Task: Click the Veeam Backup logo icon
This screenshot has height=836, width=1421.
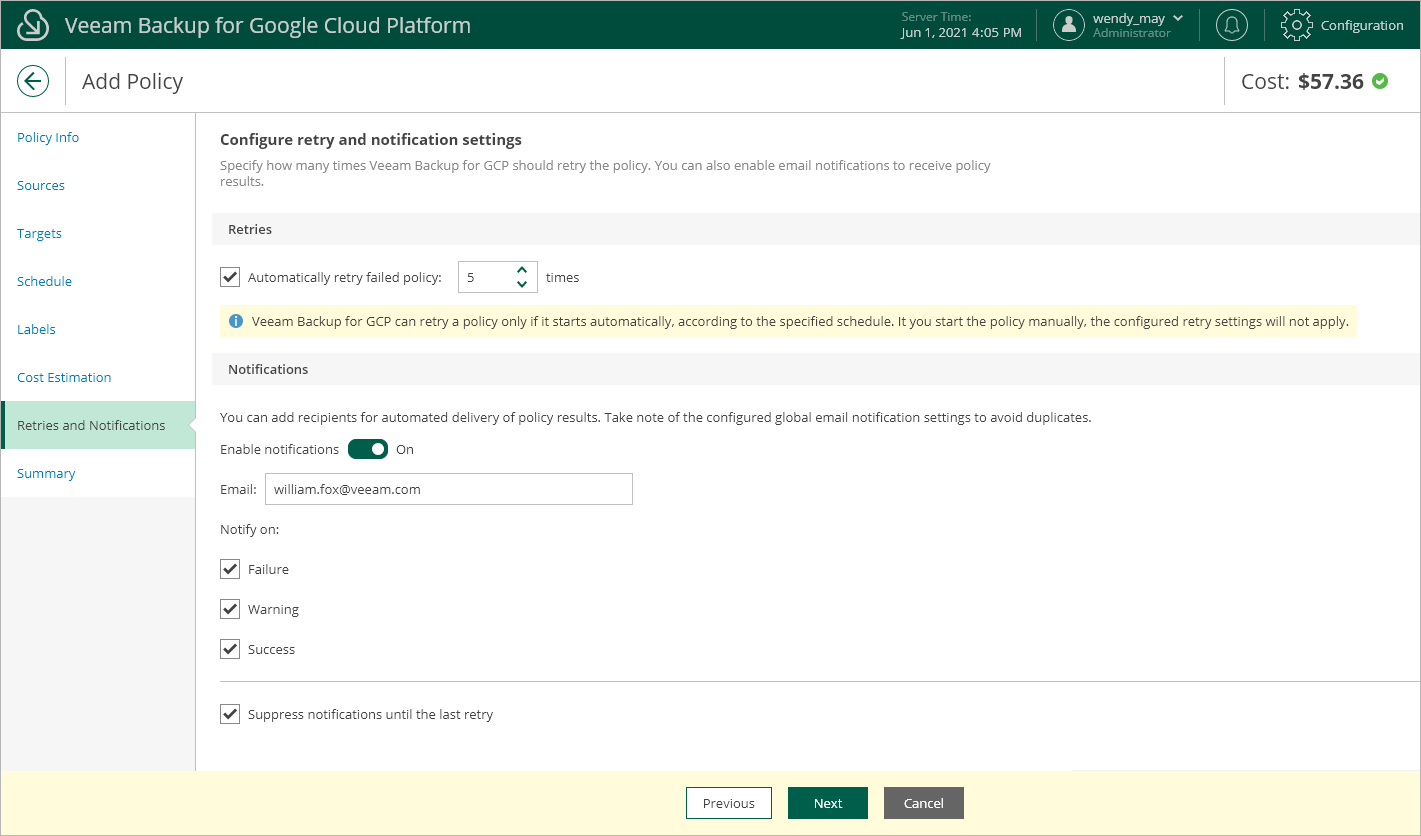Action: (33, 25)
